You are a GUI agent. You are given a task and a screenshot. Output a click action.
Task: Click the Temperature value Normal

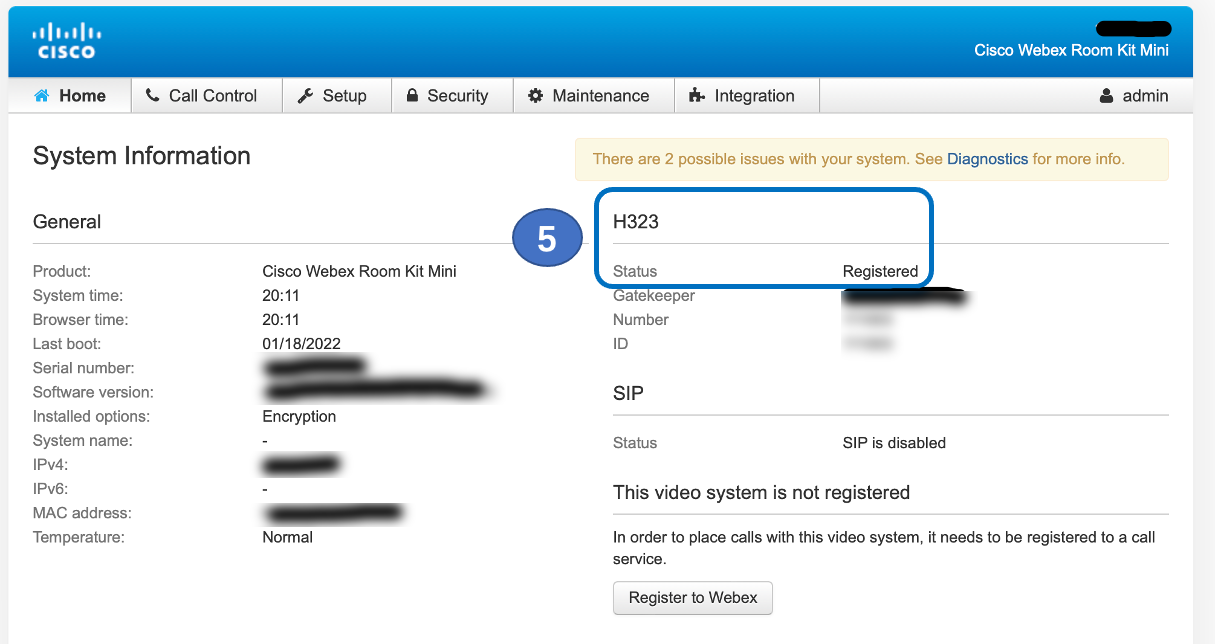click(287, 537)
